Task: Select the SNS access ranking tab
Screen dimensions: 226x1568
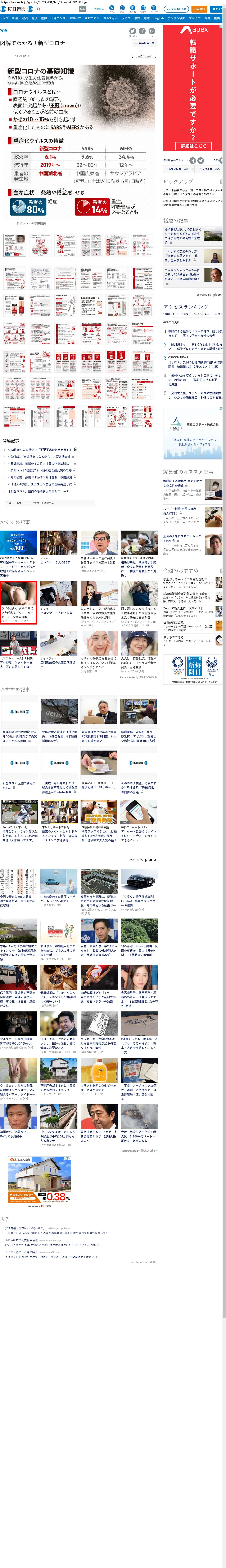Action: pyautogui.click(x=196, y=314)
